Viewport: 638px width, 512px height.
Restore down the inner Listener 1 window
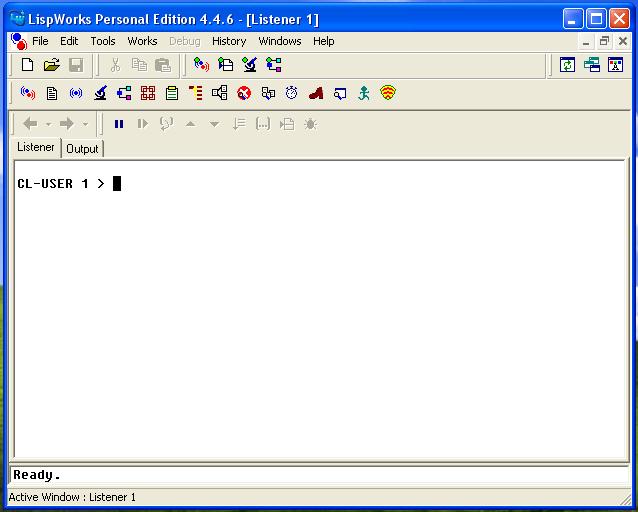coord(604,41)
